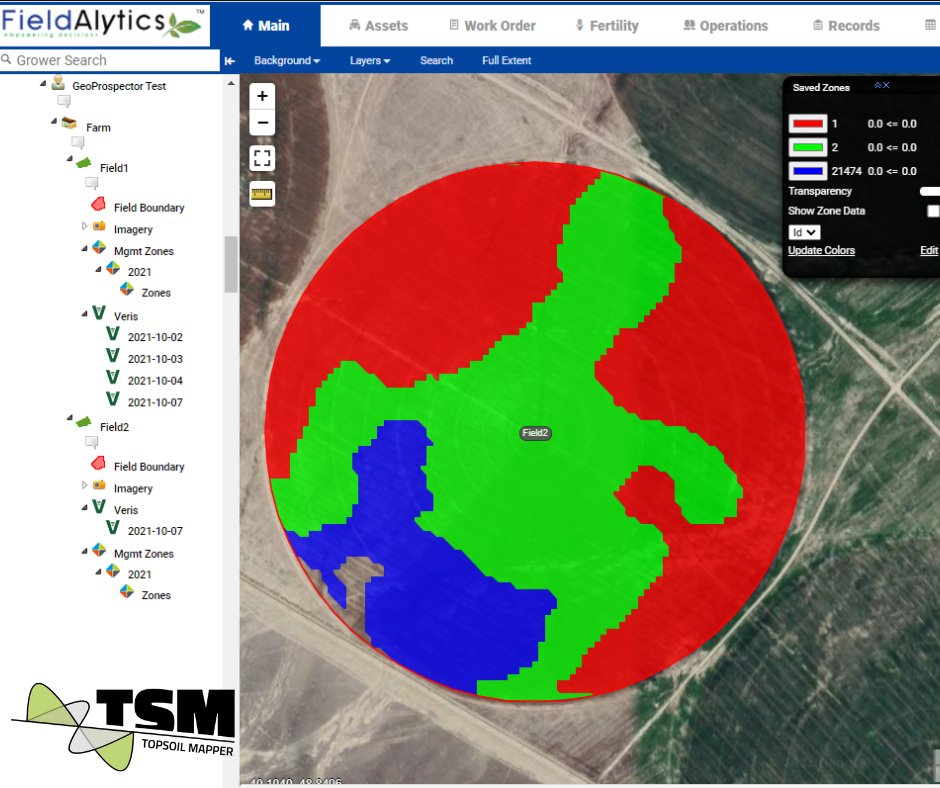
Task: Click the comment icon under Farm
Action: [x=78, y=142]
